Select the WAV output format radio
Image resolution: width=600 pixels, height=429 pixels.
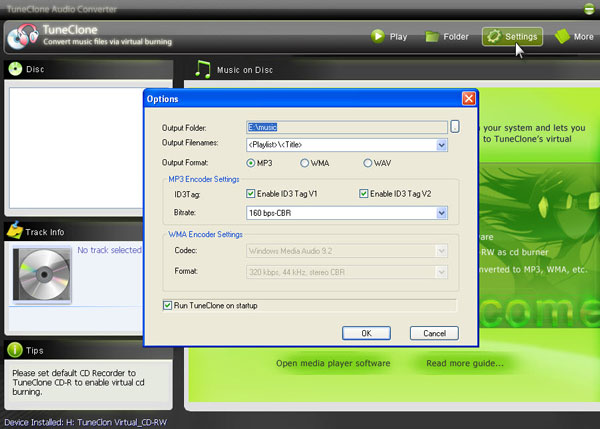[x=367, y=163]
